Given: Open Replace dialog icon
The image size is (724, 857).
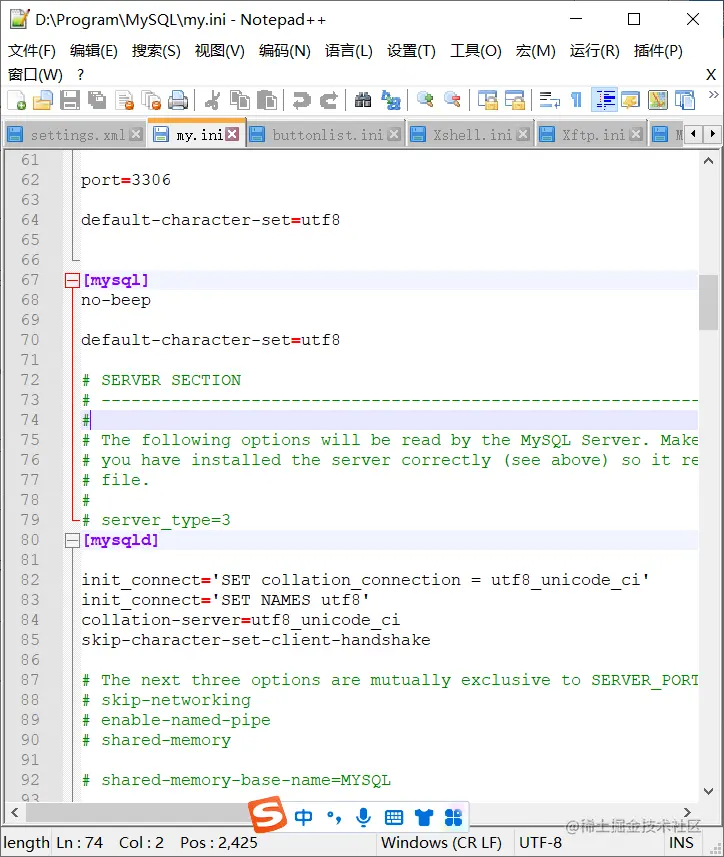Looking at the screenshot, I should (390, 101).
